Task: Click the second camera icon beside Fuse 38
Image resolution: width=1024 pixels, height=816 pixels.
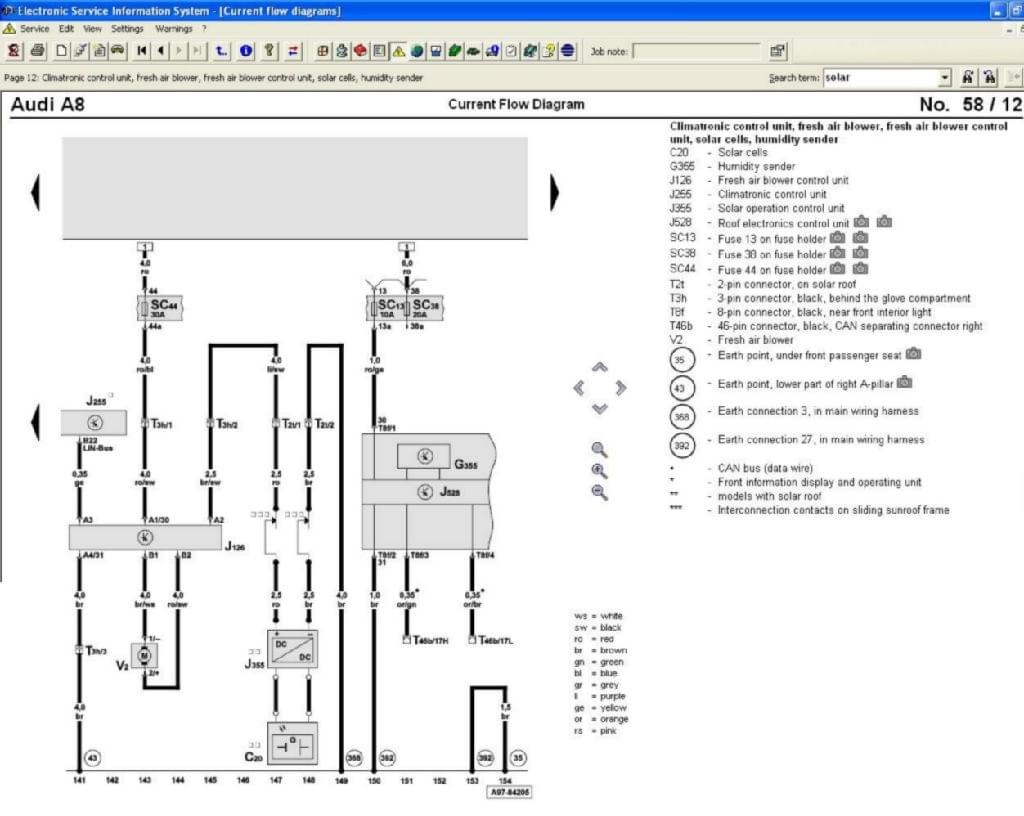Action: (x=861, y=253)
